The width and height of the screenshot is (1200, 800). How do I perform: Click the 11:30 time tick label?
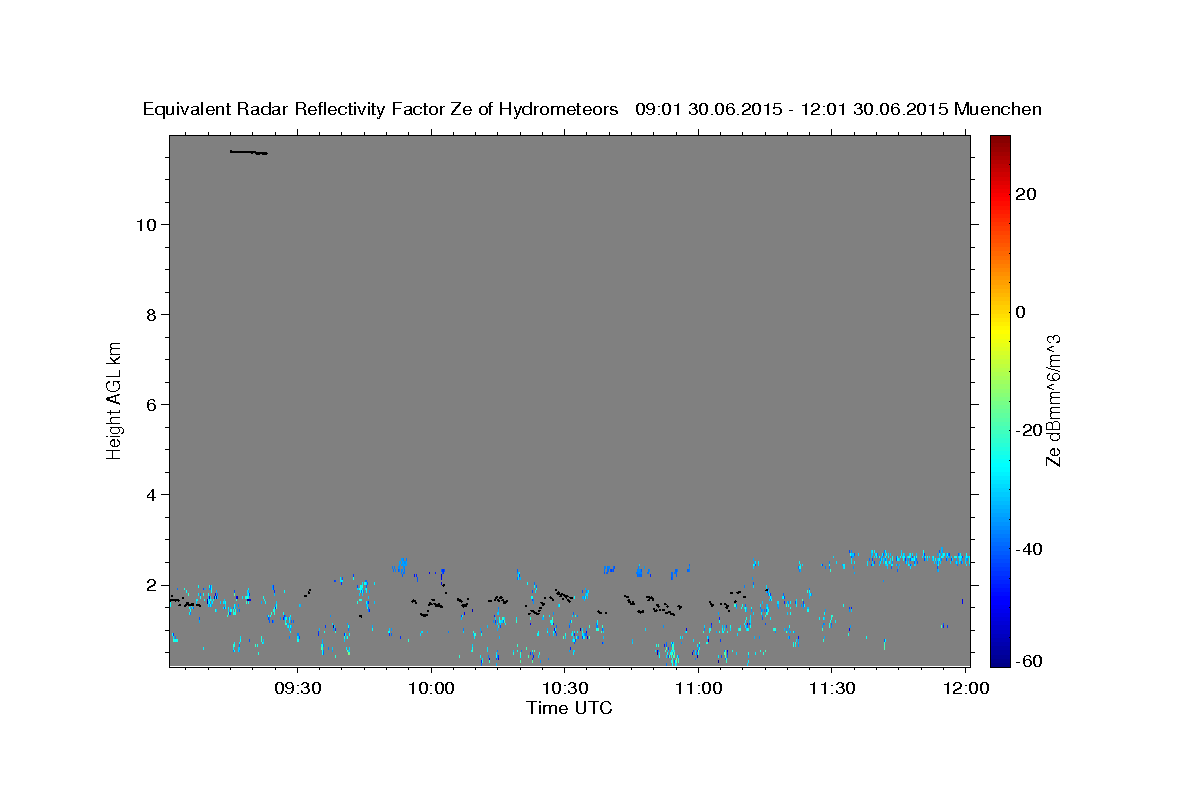(832, 689)
